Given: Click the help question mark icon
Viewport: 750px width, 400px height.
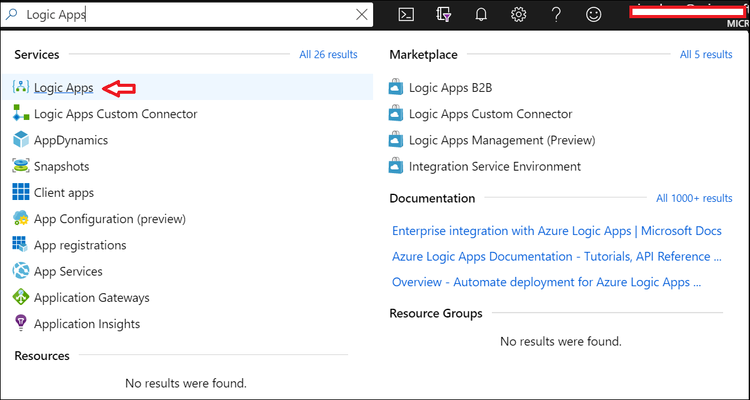Looking at the screenshot, I should point(556,15).
